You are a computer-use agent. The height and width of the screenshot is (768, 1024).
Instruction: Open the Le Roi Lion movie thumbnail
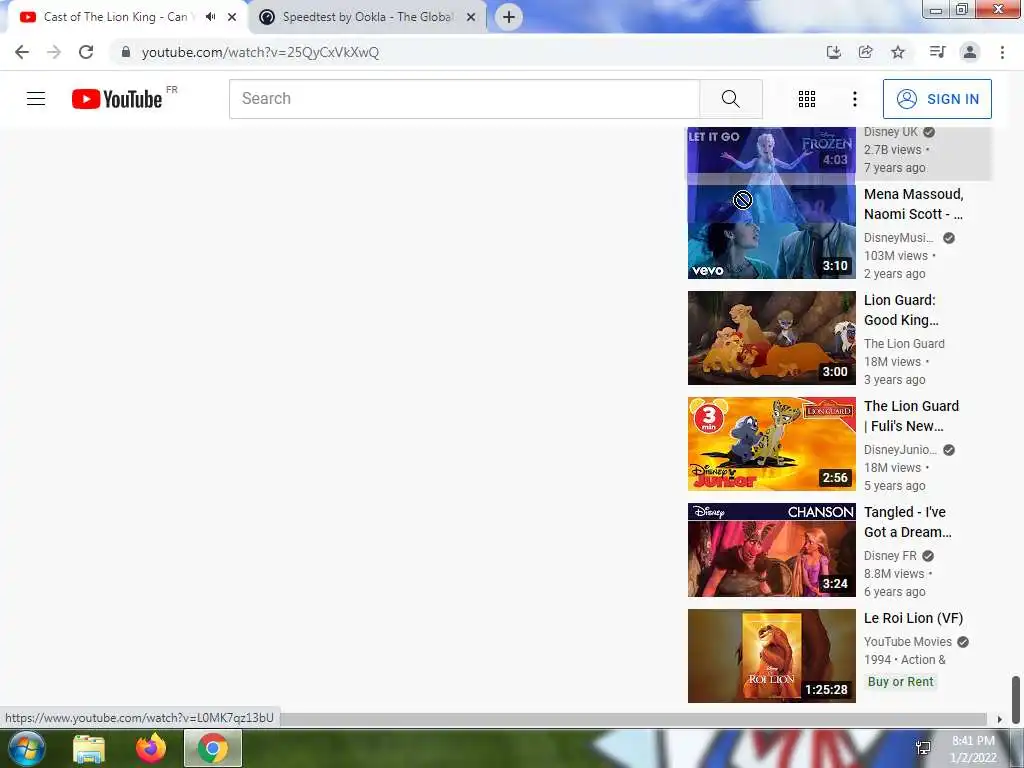click(771, 656)
